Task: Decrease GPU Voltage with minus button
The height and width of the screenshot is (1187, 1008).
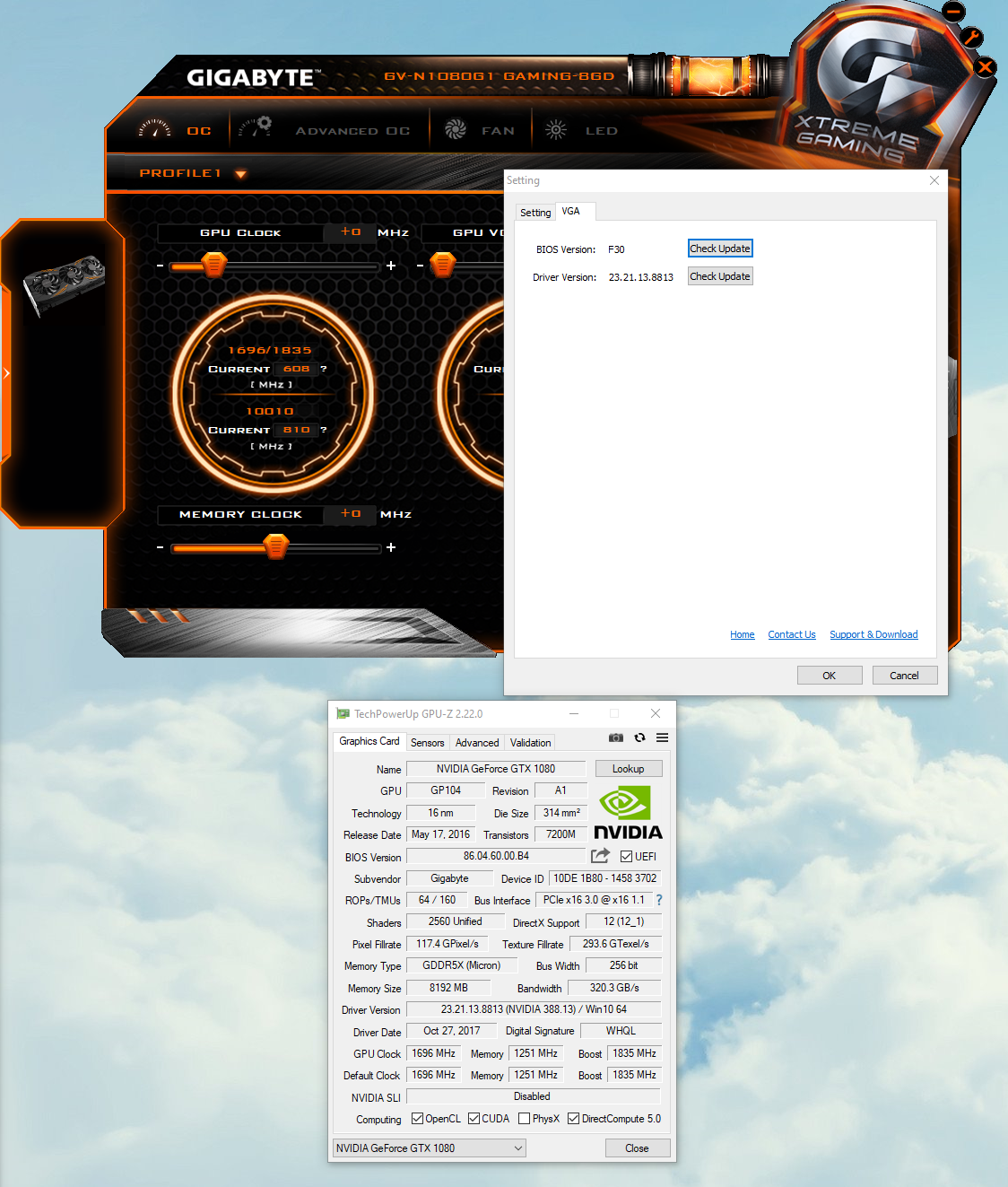Action: [420, 266]
